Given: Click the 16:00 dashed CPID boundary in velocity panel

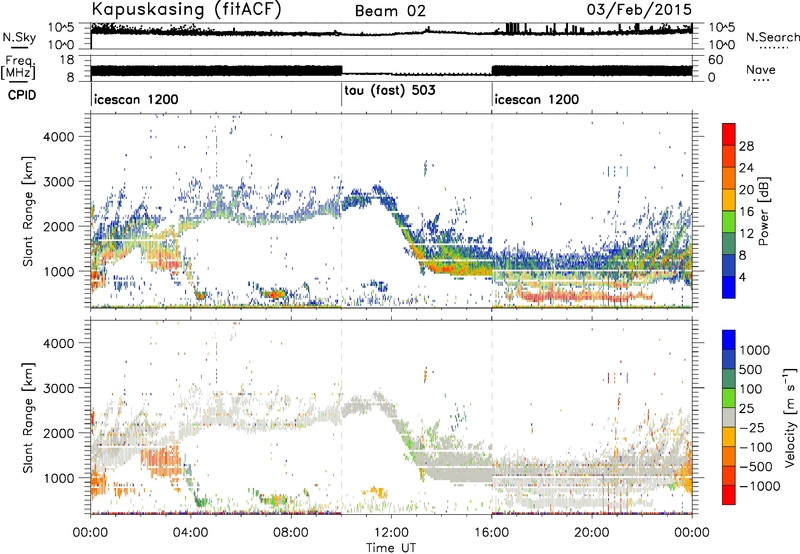Looking at the screenshot, I should [x=492, y=418].
